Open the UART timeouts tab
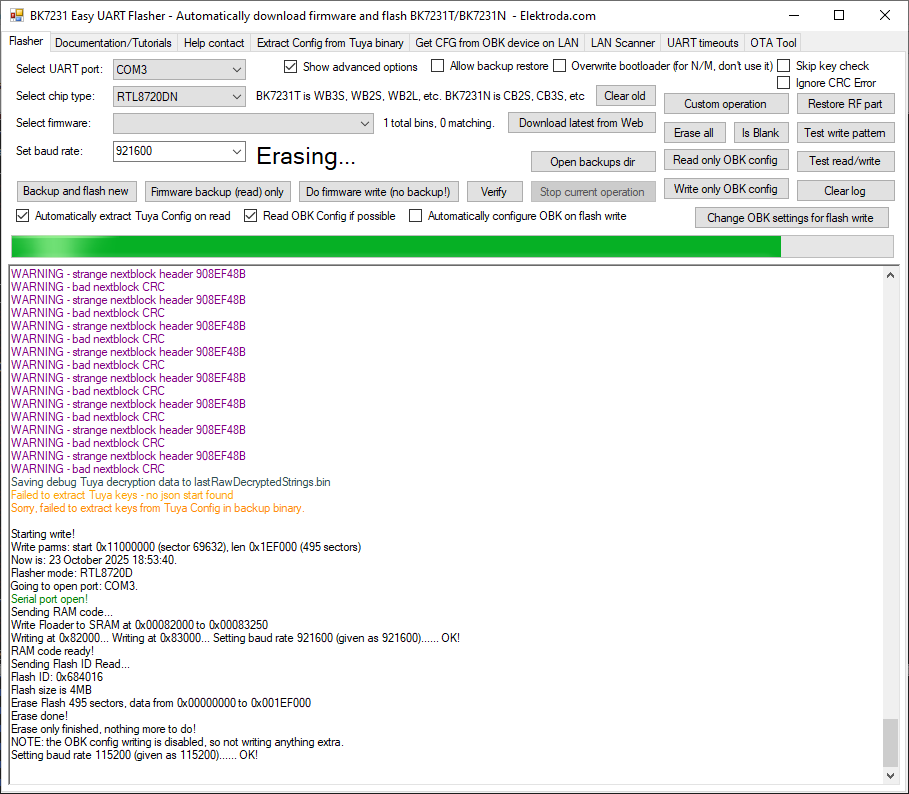Viewport: 909px width, 794px height. (x=703, y=43)
